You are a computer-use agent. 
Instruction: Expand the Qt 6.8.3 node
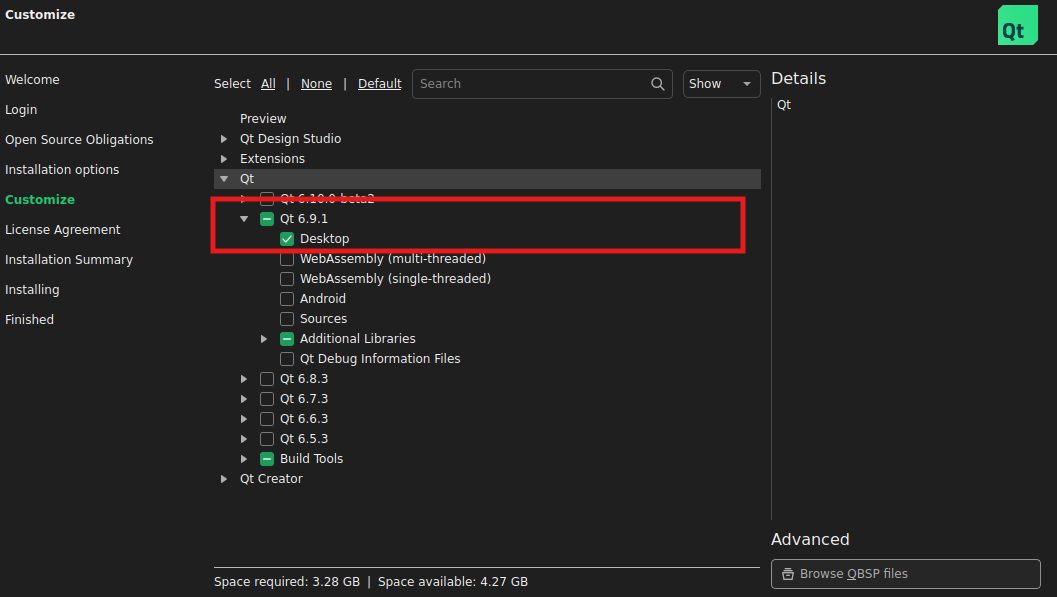click(x=244, y=379)
